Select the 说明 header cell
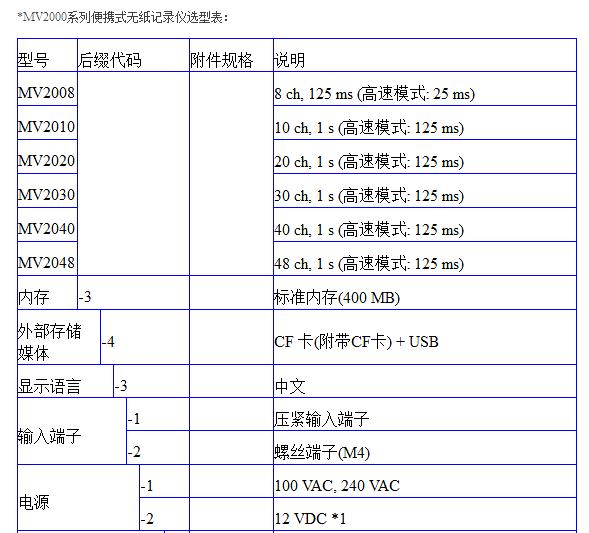The image size is (589, 533). 425,55
